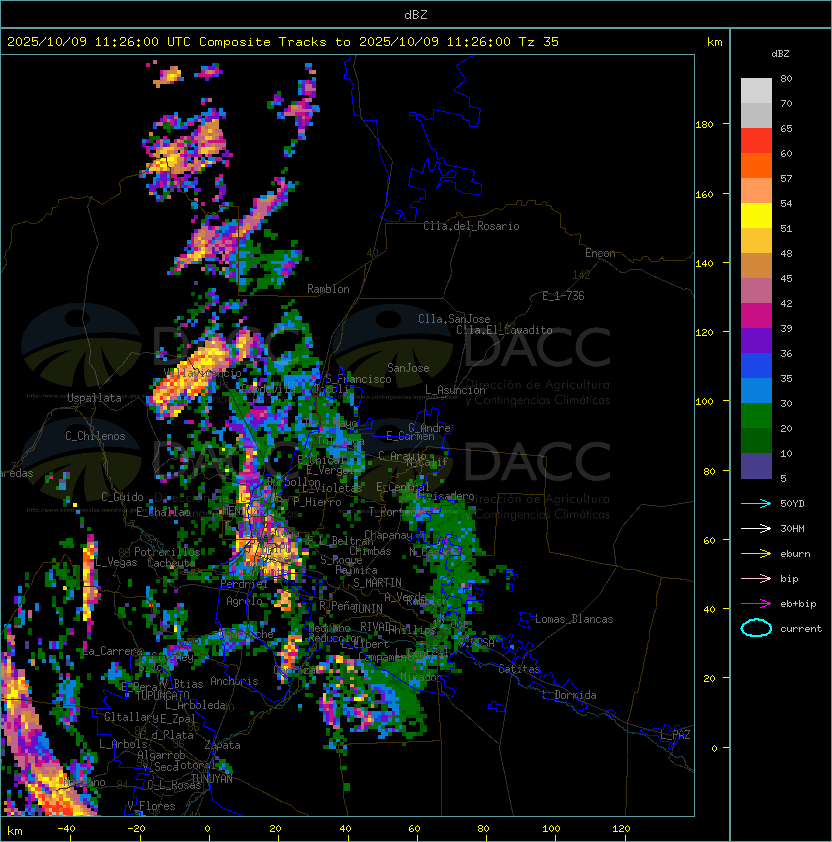Click the TUPUNGATO place label
The height and width of the screenshot is (842, 832).
[162, 695]
